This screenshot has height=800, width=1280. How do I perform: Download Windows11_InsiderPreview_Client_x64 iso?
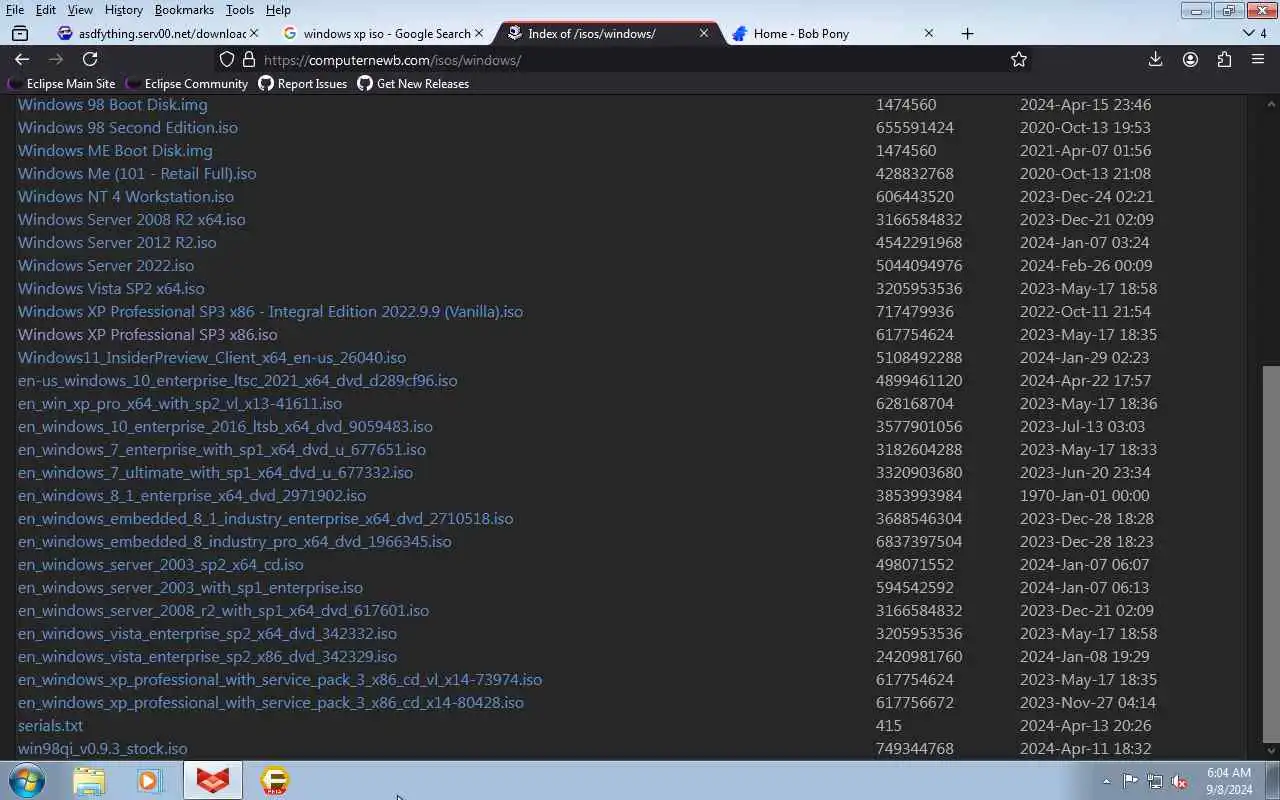pos(212,357)
